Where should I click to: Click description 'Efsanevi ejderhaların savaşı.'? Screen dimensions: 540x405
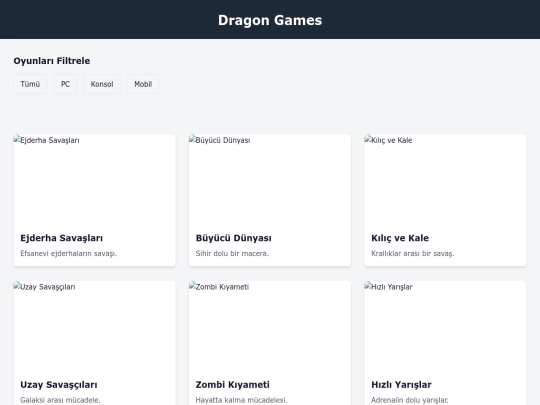pos(69,253)
